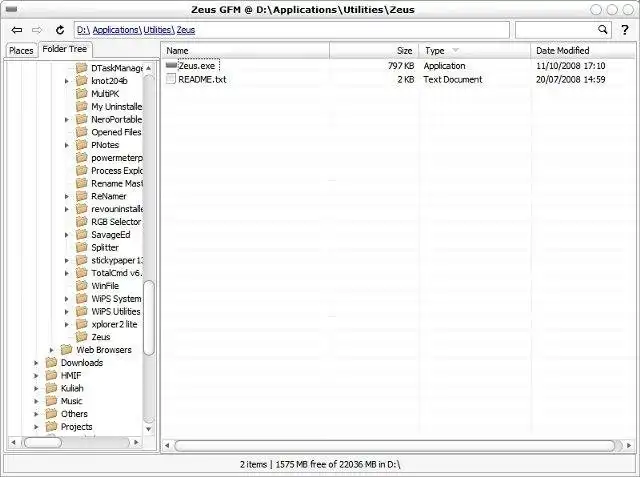
Task: Click the file list horizontal scrollbar thumb
Action: pos(395,445)
